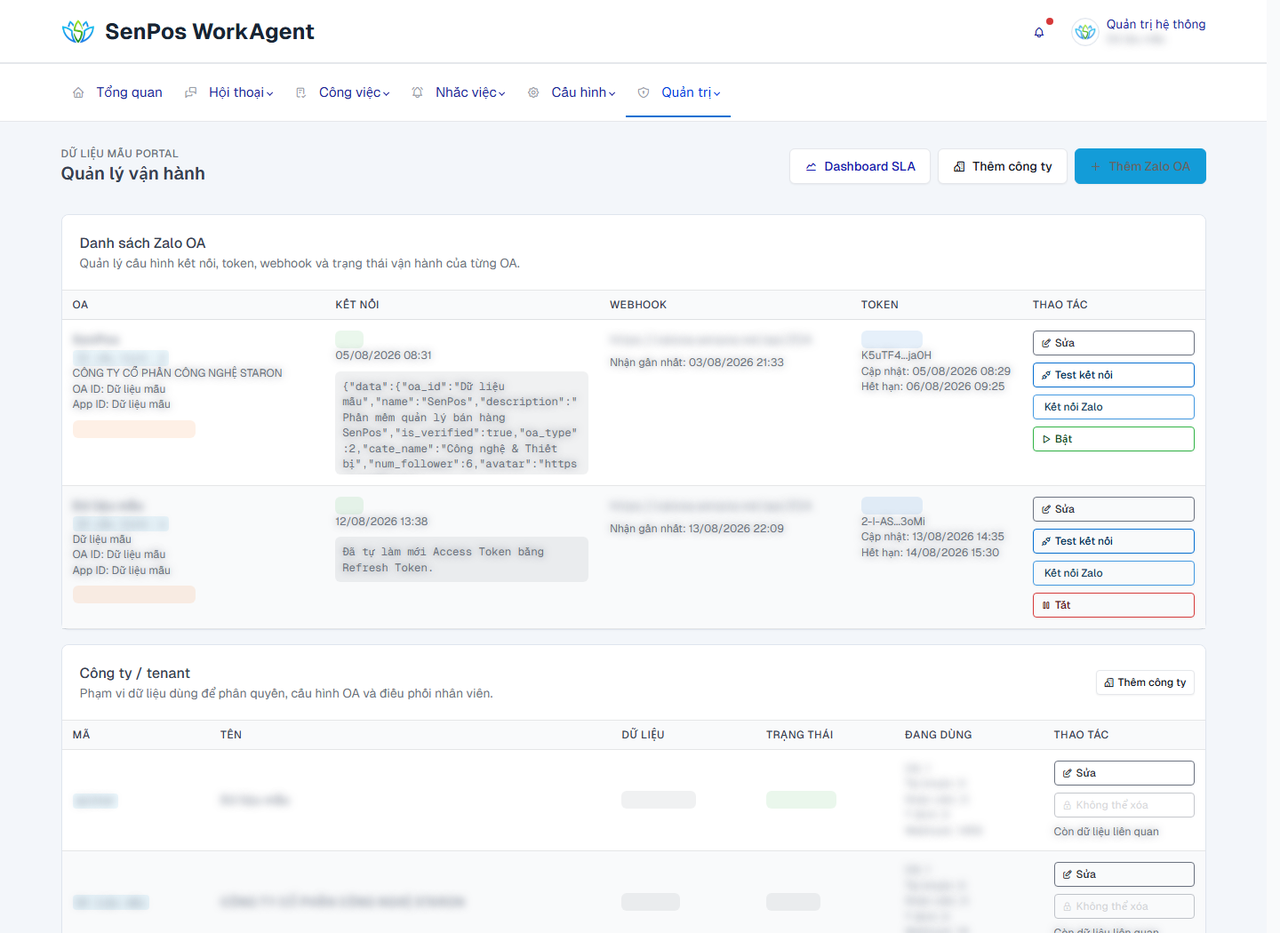This screenshot has height=933, width=1280.
Task: Click Nhận gần nhất: 13/08/2026 22:09
Action: tap(697, 528)
